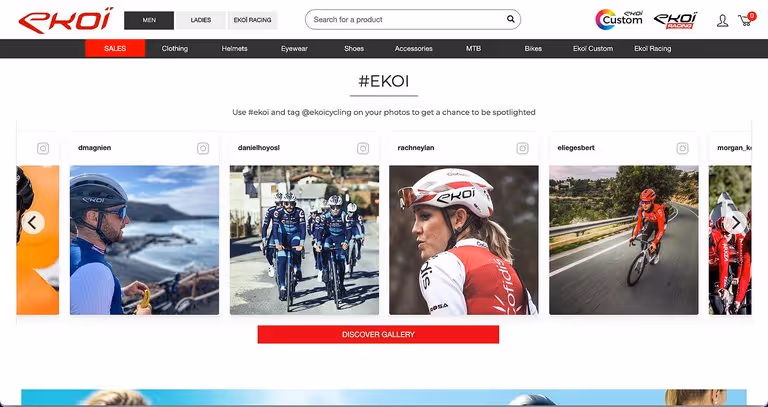Screen dimensions: 768x407
Task: Open the Clothing menu
Action: 175,48
